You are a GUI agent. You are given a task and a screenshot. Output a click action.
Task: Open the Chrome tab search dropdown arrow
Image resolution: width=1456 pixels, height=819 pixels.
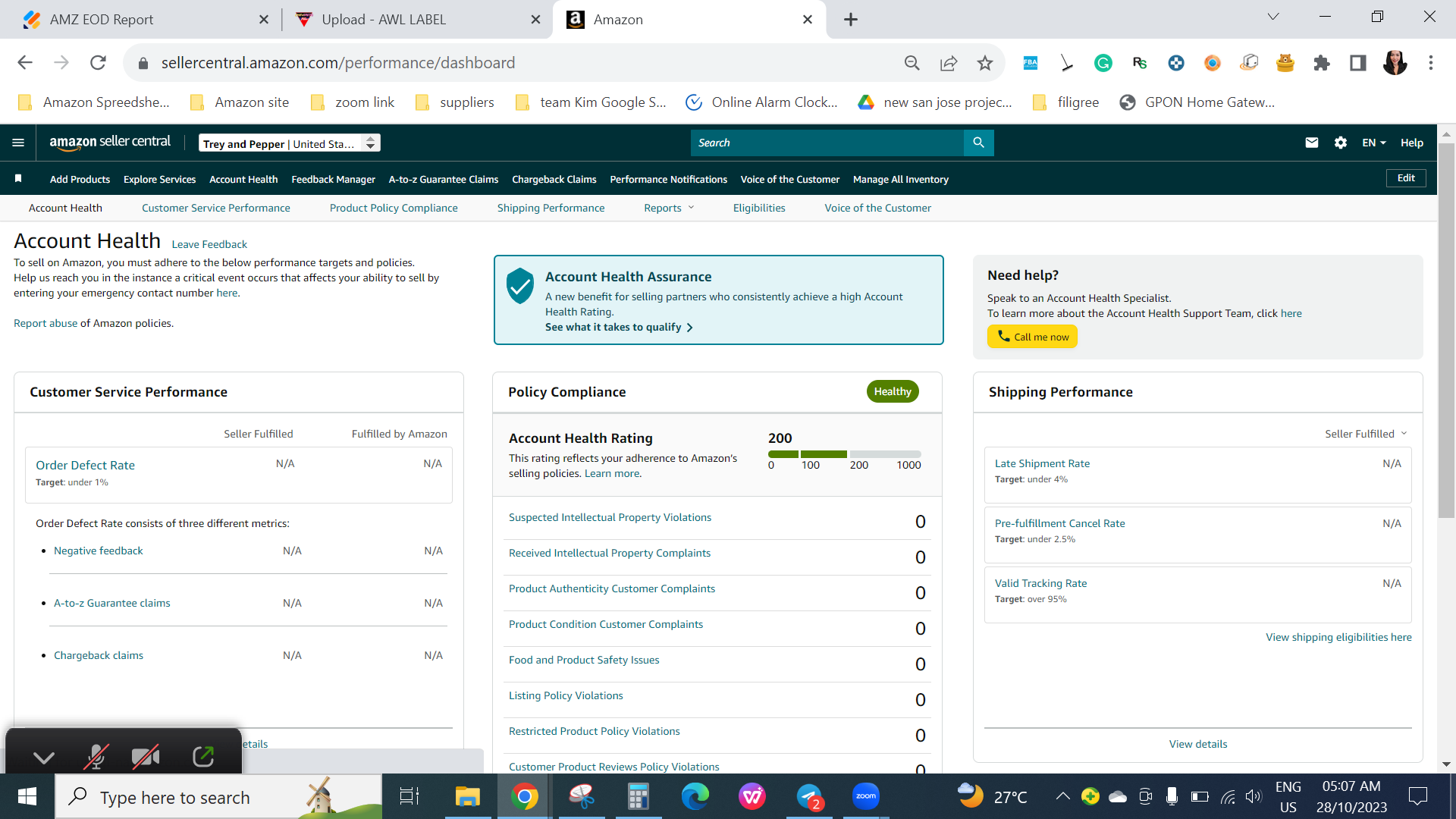(1273, 17)
